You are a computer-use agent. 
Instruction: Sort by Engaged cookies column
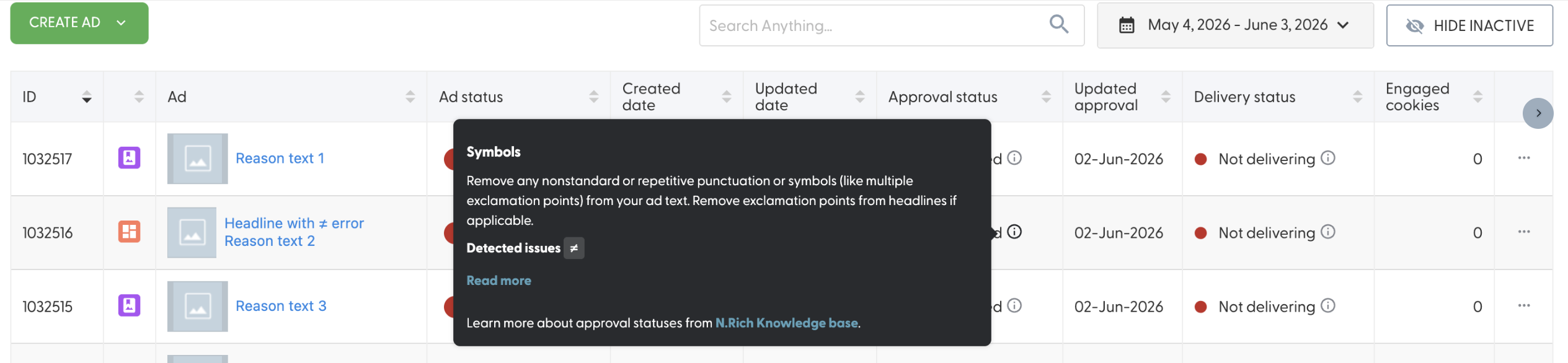(x=1477, y=97)
